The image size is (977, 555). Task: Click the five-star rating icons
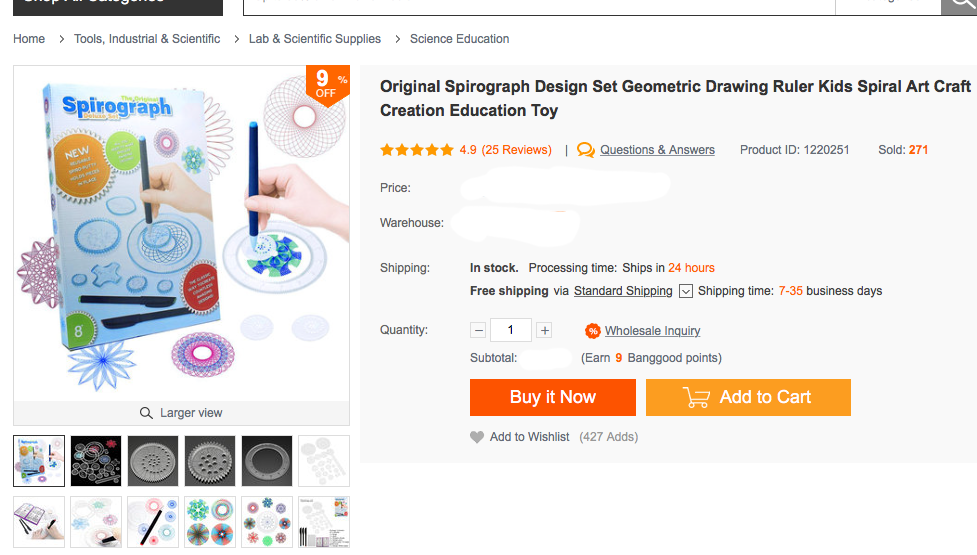pos(416,150)
